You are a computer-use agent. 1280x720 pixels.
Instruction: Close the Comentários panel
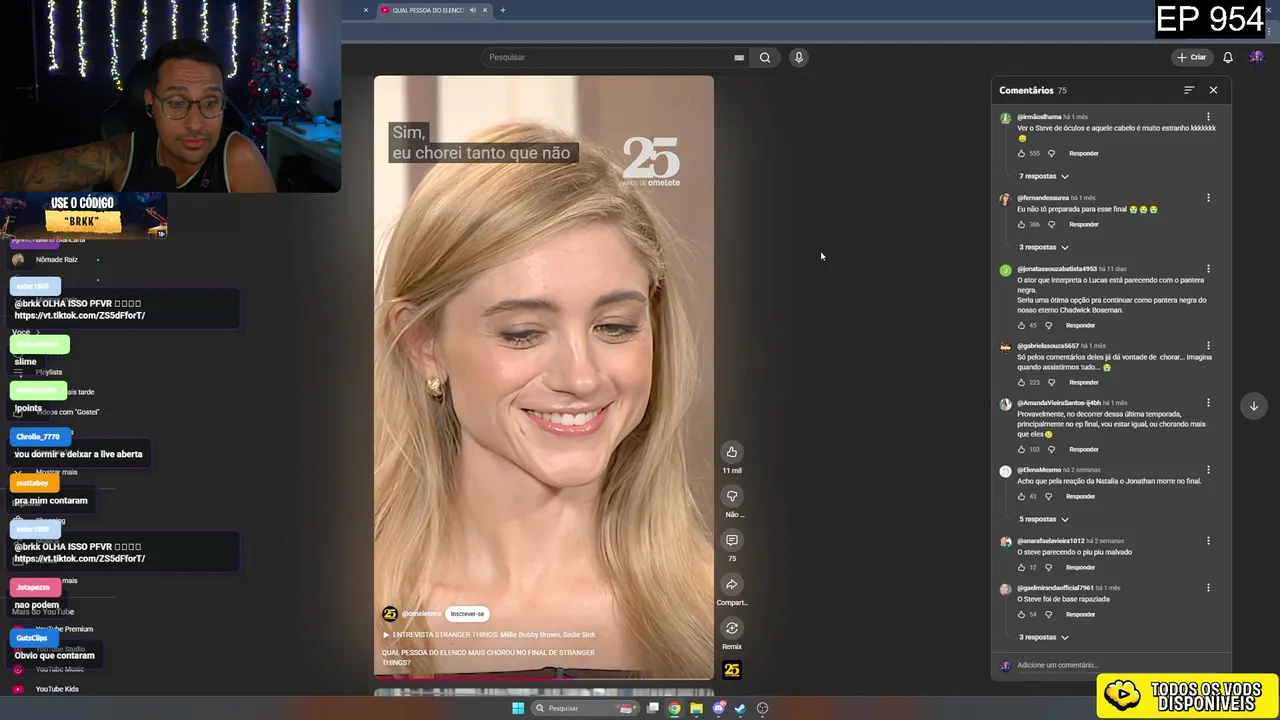(1213, 90)
